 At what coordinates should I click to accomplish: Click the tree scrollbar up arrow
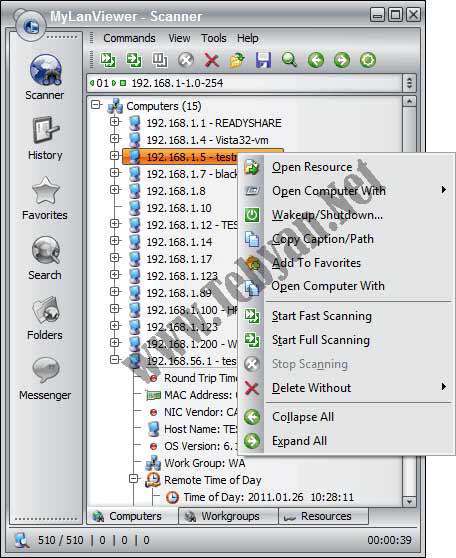tap(409, 101)
